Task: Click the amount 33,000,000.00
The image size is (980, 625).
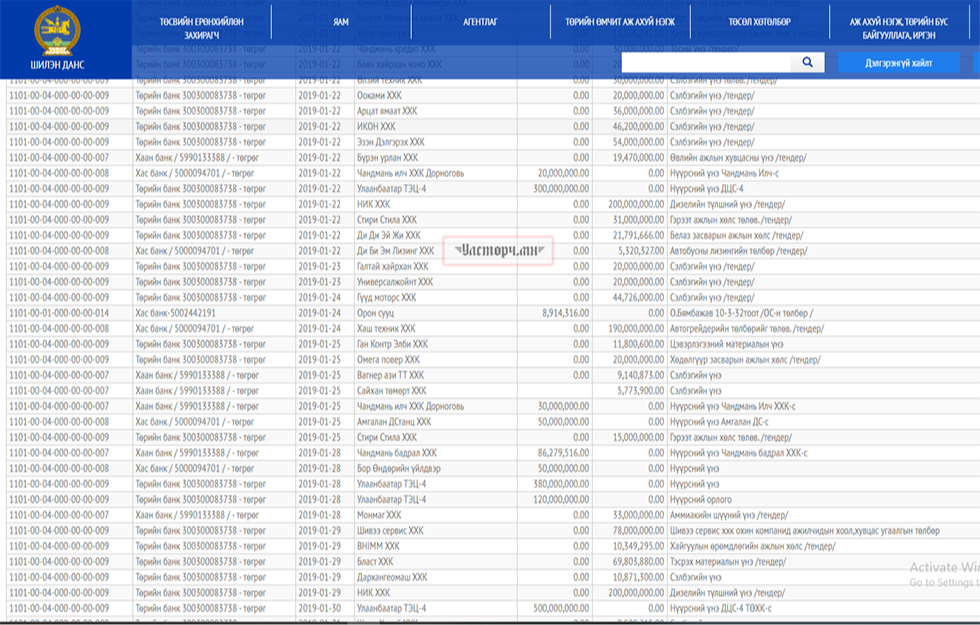Action: pyautogui.click(x=638, y=515)
